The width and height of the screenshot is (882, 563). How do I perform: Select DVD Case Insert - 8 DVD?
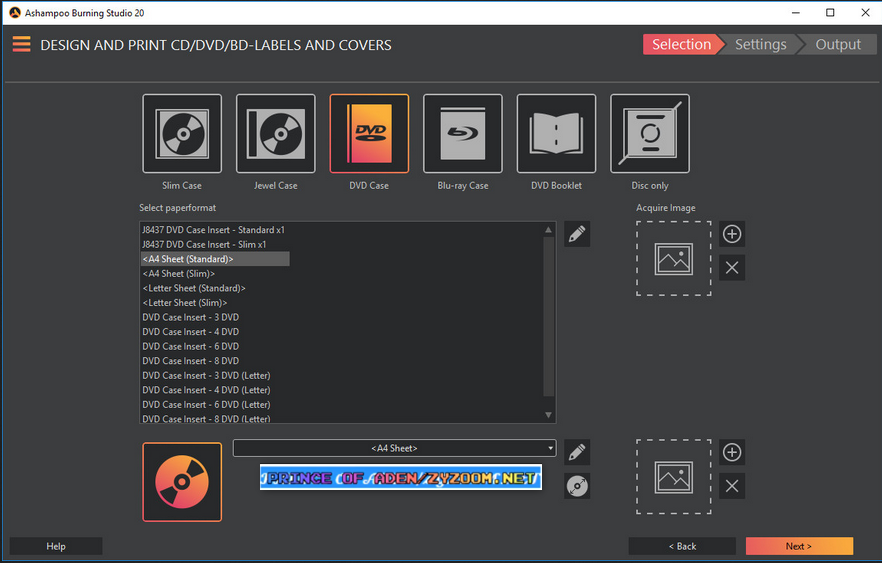click(191, 361)
